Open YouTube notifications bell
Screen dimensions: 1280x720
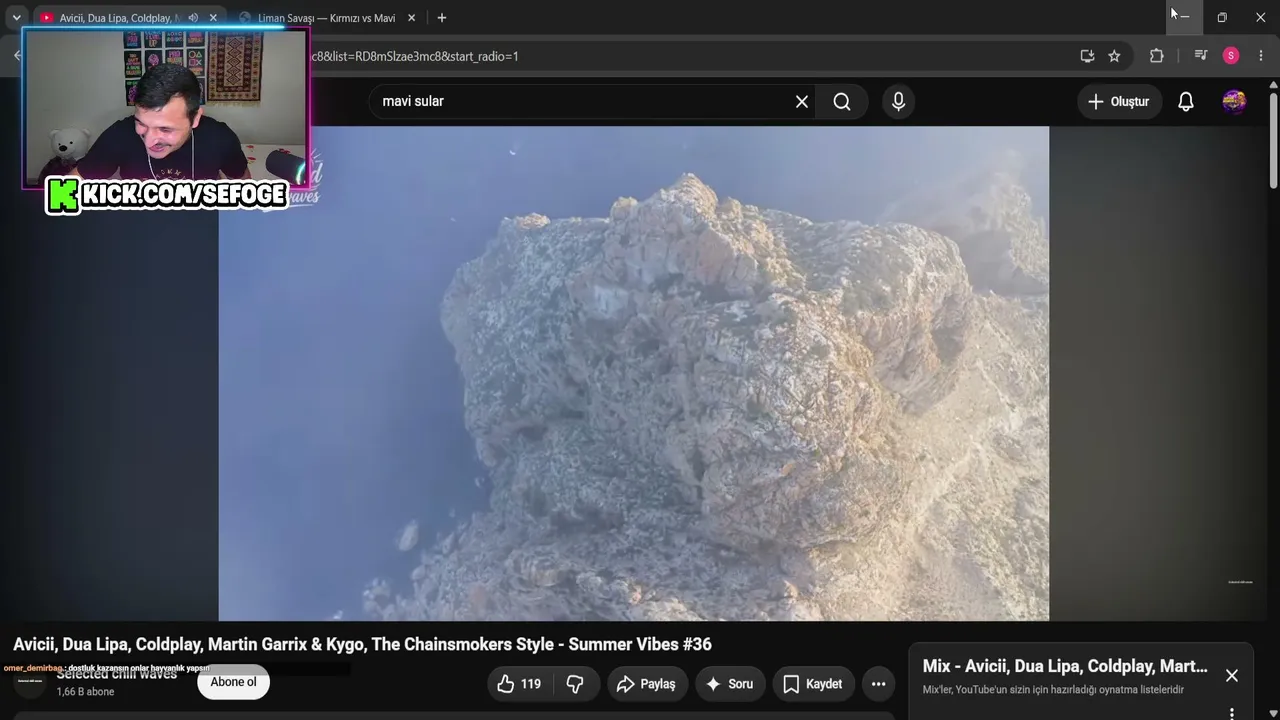pos(1186,101)
